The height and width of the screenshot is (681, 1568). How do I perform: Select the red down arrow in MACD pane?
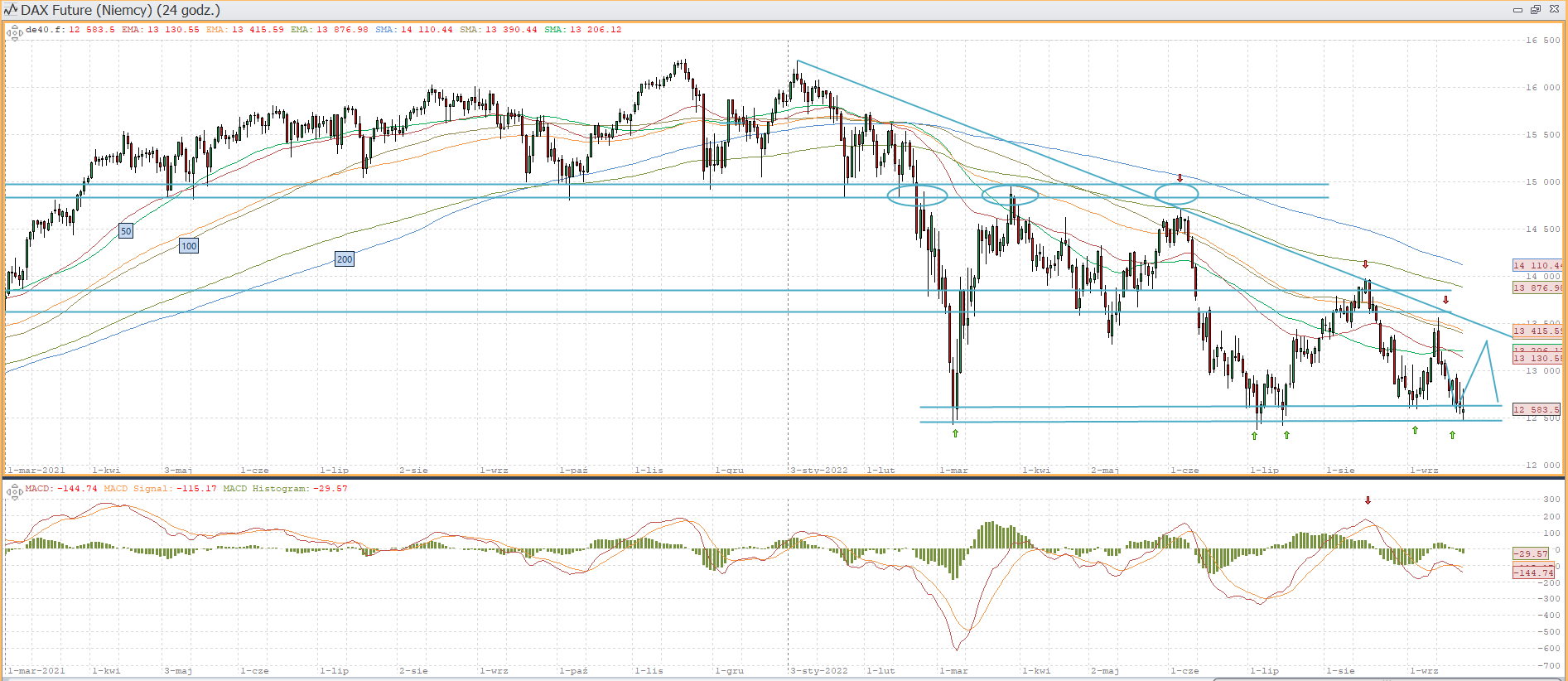[x=1368, y=500]
